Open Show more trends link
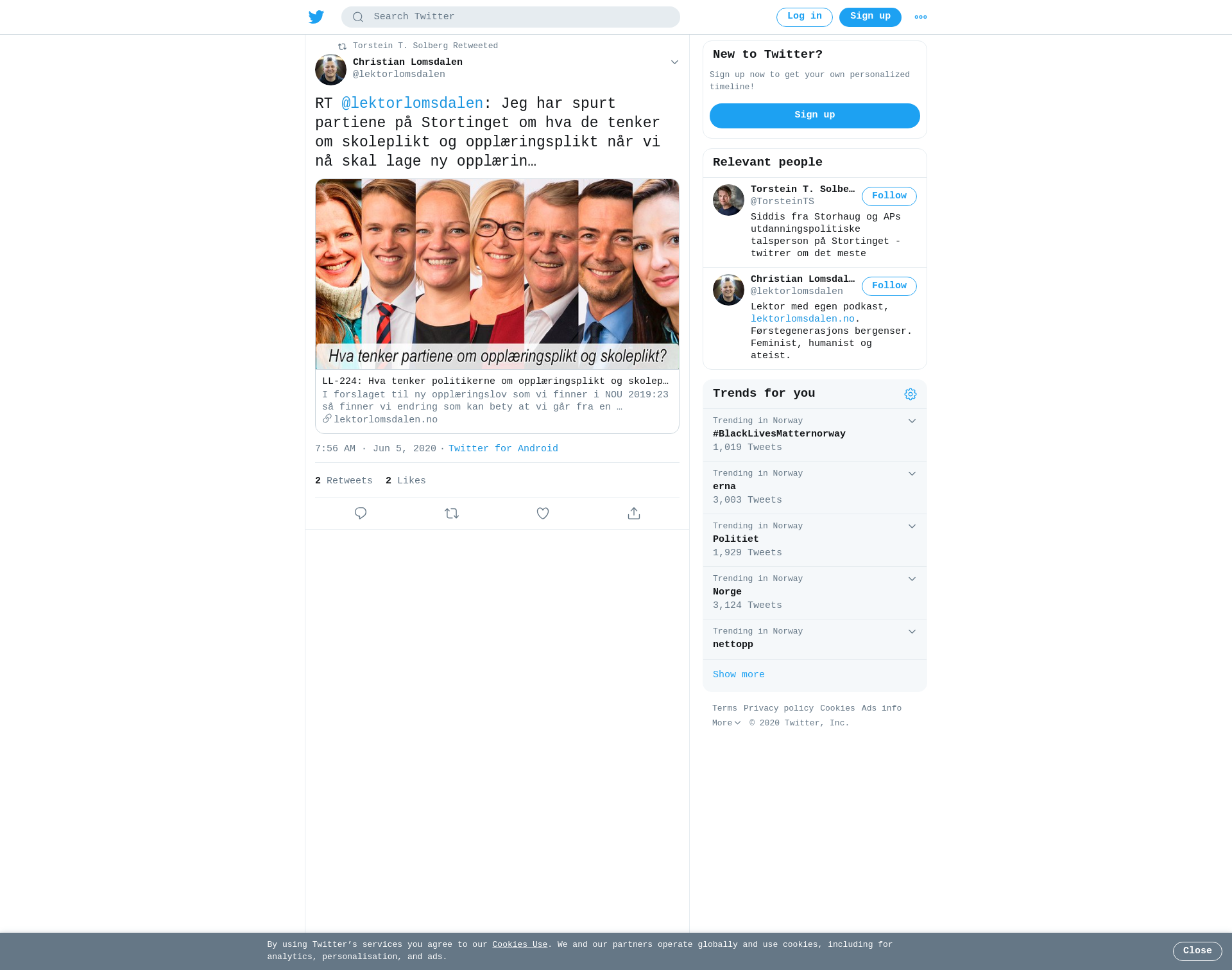Screen dimensions: 1232x970 (739, 675)
